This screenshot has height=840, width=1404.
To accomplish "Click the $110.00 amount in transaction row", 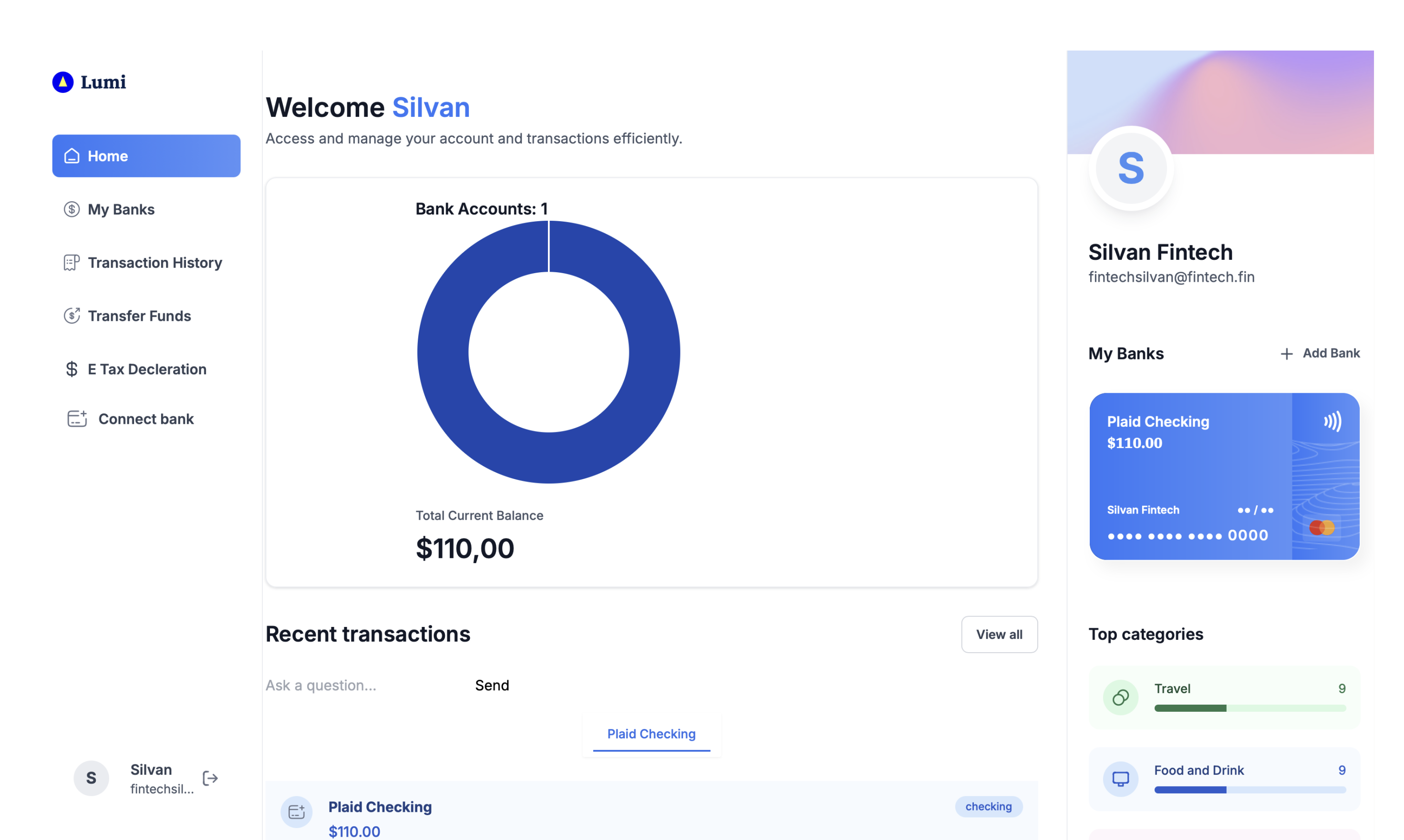I will click(354, 831).
